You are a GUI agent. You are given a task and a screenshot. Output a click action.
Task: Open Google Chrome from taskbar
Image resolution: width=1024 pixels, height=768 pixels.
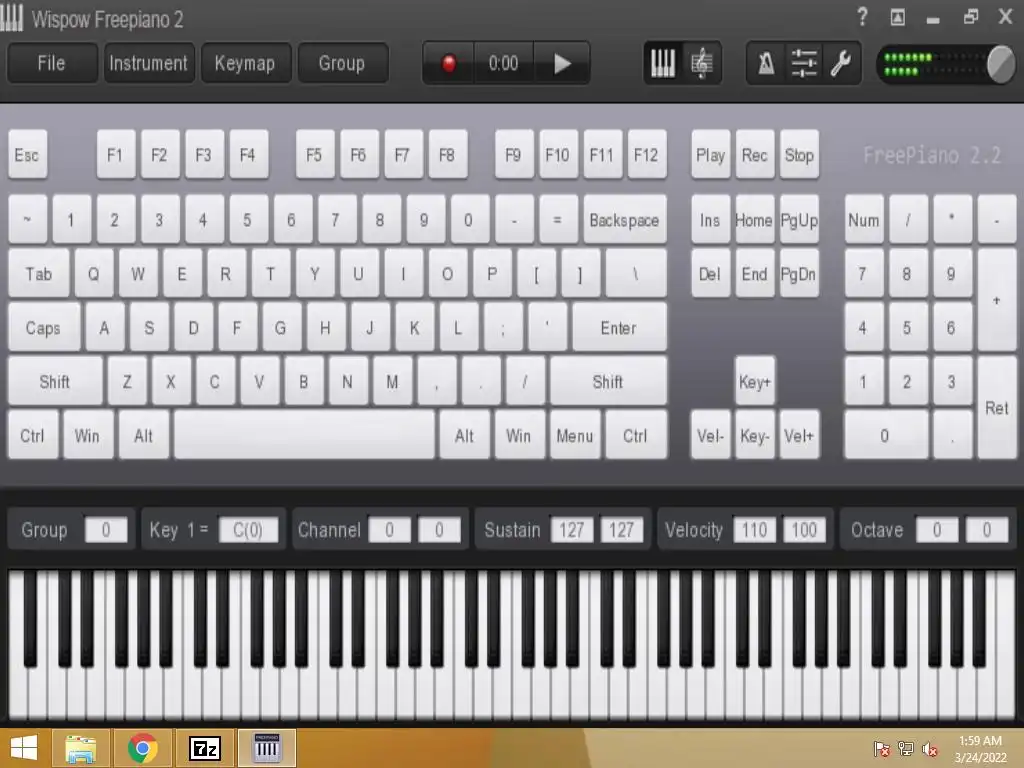142,748
